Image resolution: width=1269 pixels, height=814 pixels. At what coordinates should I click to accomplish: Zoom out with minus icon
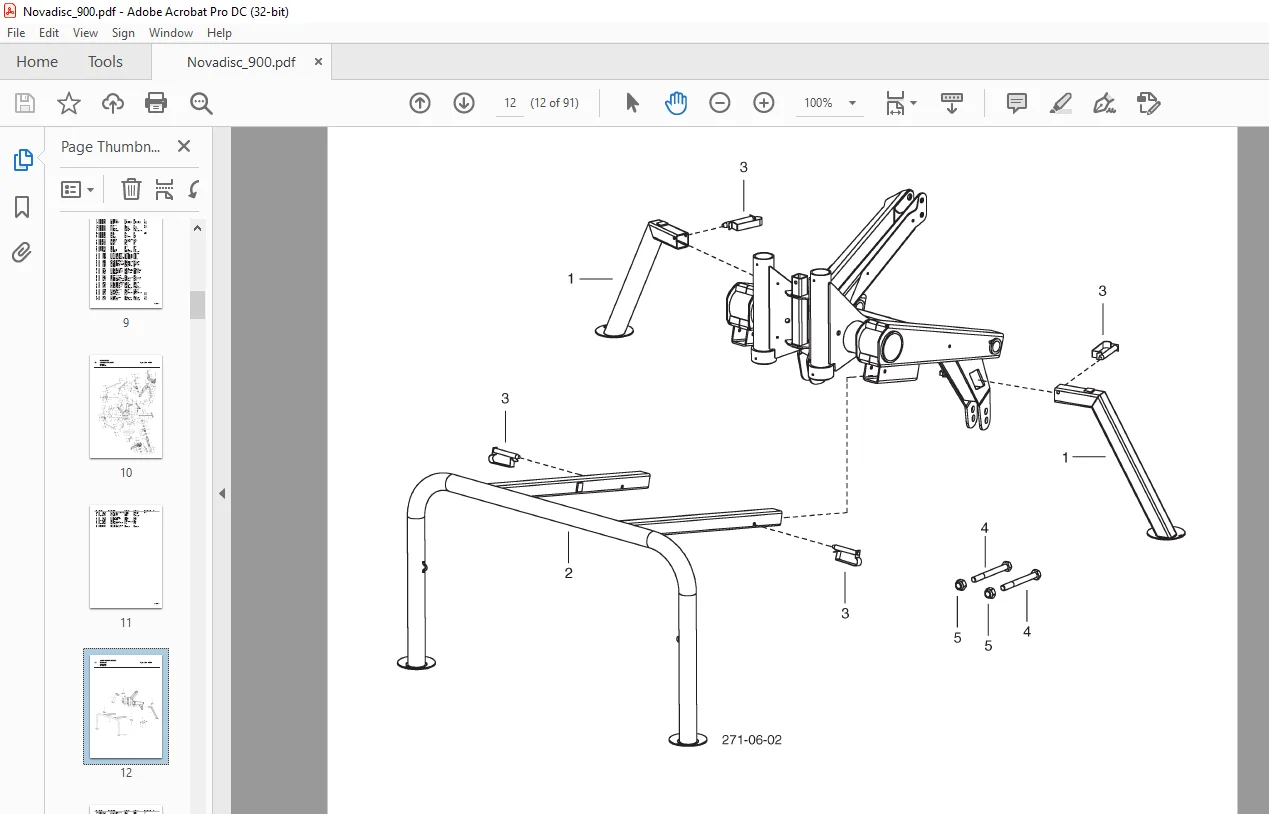pyautogui.click(x=720, y=103)
